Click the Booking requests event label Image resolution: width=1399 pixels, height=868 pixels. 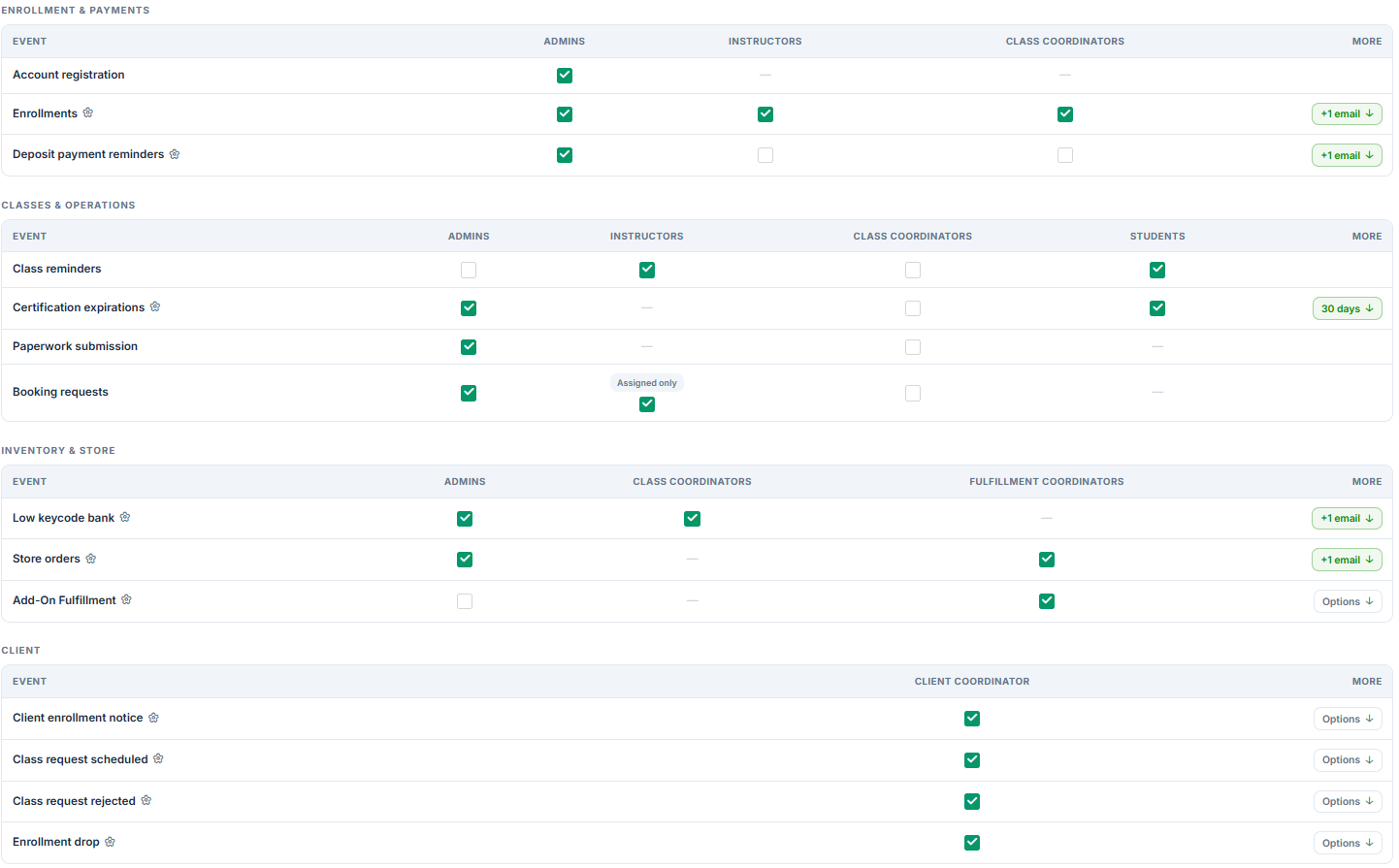click(x=61, y=392)
